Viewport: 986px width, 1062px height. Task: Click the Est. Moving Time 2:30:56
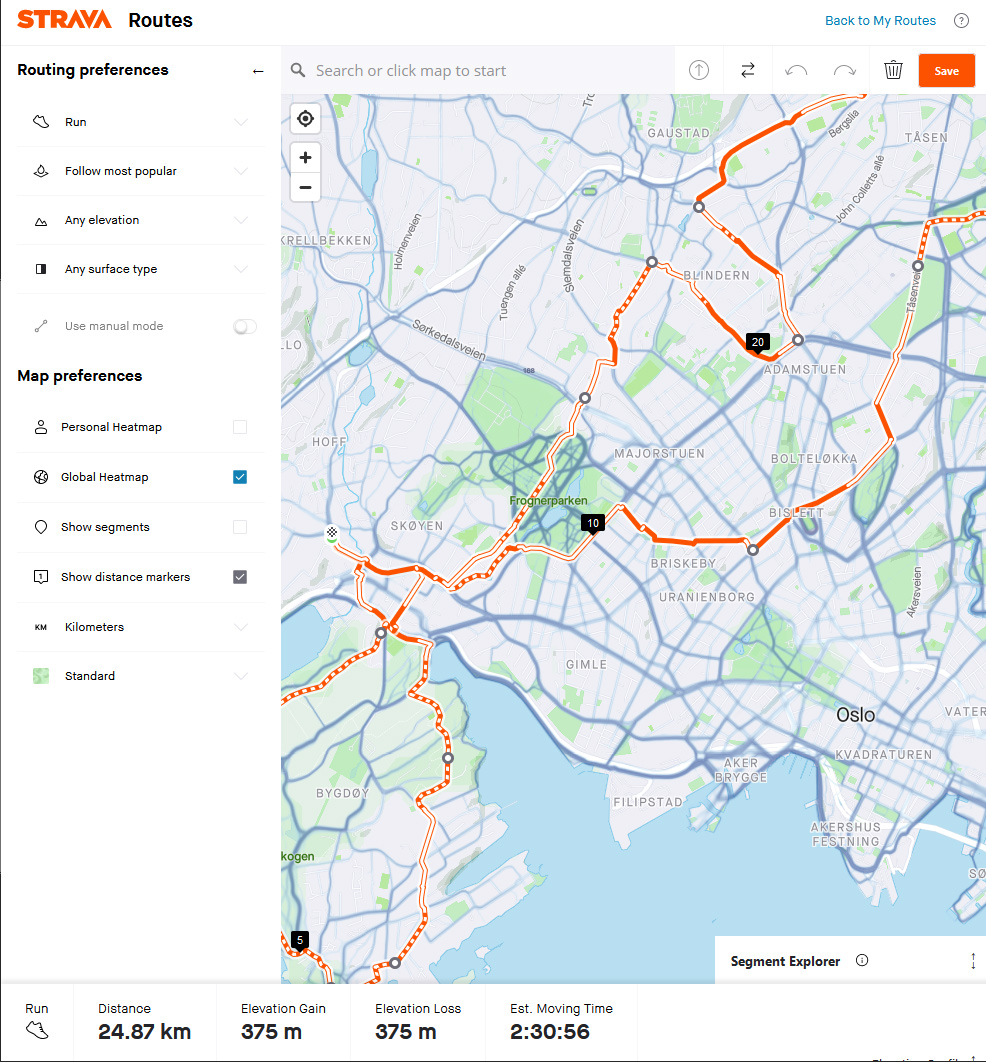tap(549, 1032)
